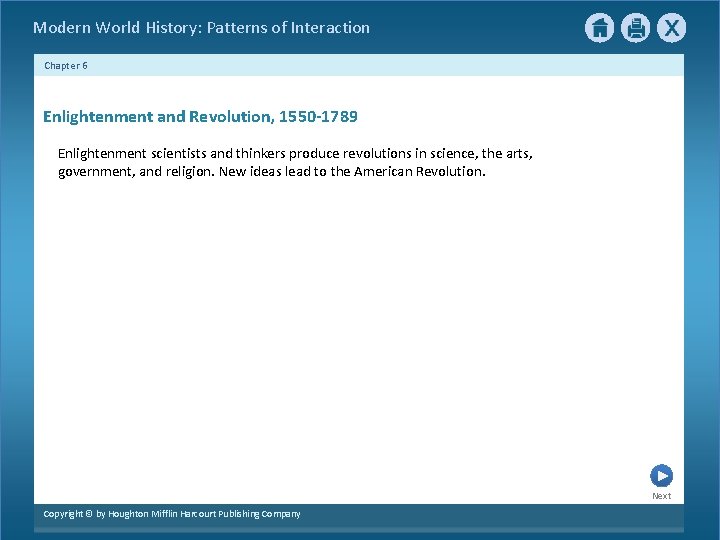Print the page using printer icon

coord(636,28)
